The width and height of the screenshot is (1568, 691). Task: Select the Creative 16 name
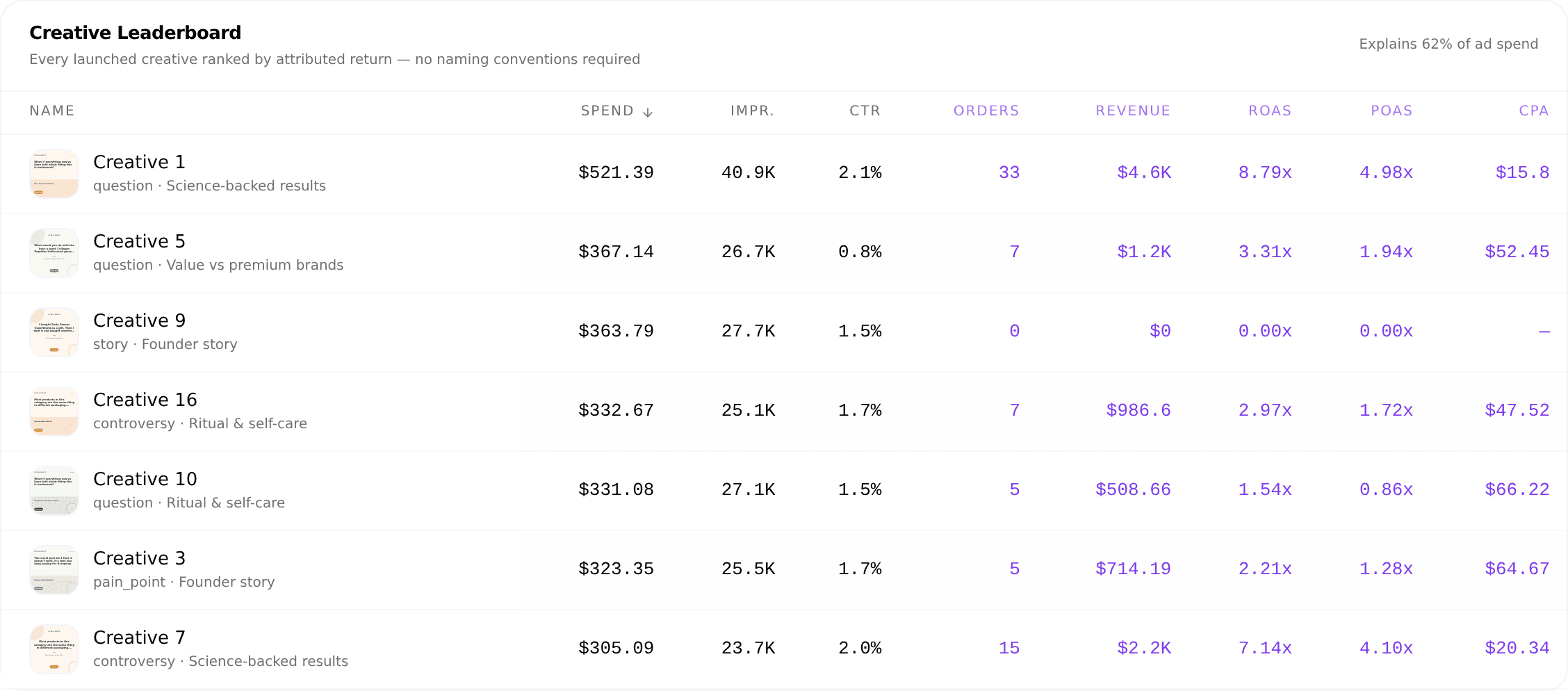(145, 400)
